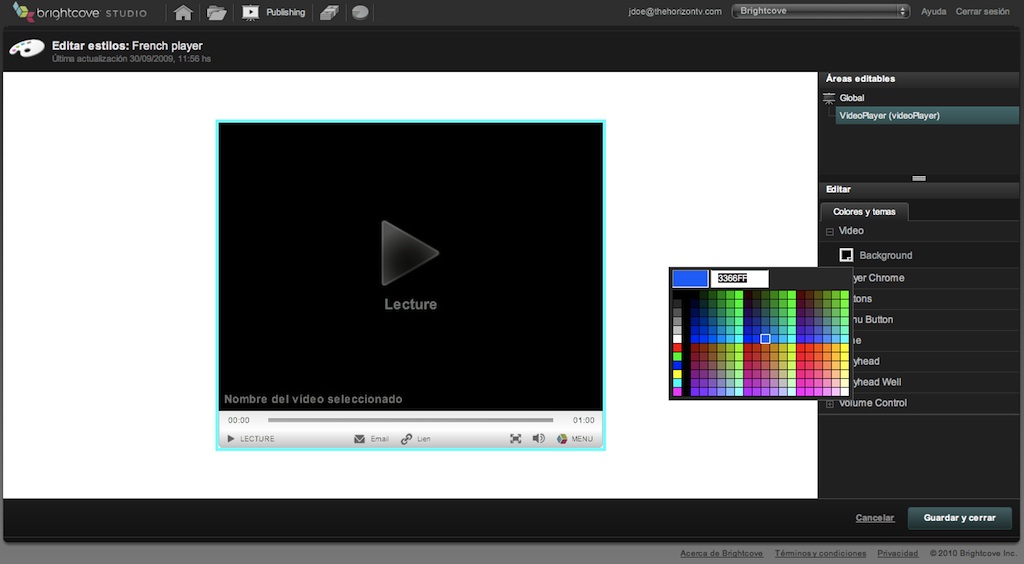Image resolution: width=1024 pixels, height=564 pixels.
Task: Click Guardar y cerrar button
Action: point(959,518)
